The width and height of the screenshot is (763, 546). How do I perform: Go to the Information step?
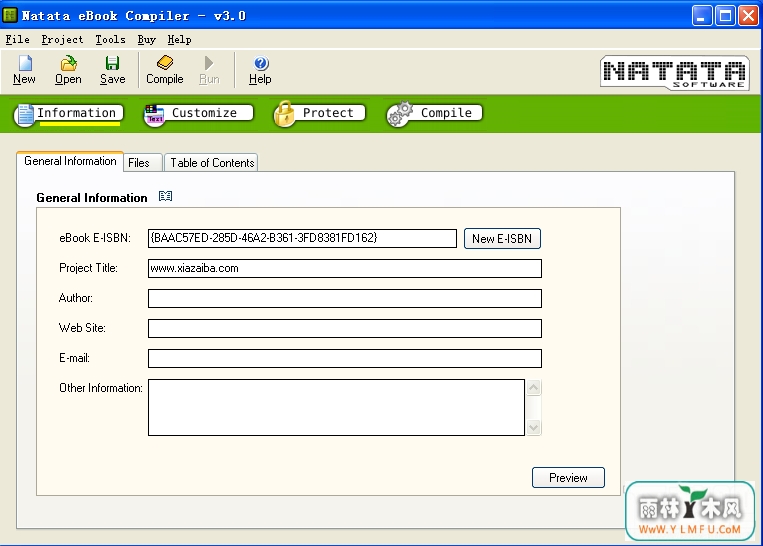click(69, 115)
